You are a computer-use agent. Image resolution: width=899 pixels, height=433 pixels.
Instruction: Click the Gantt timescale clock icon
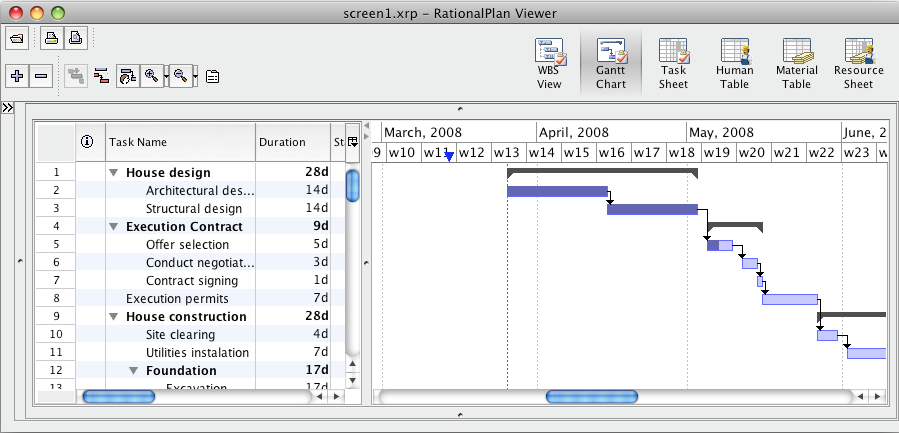click(127, 76)
